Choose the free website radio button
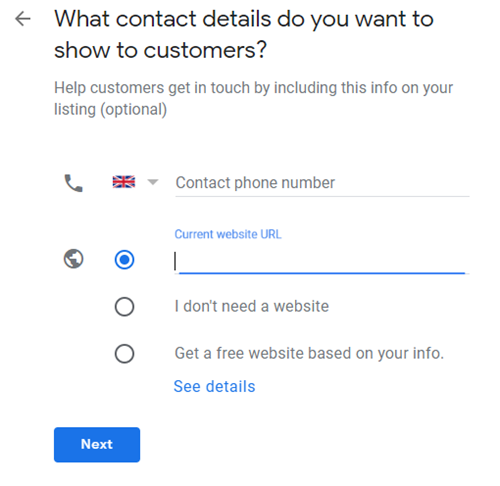This screenshot has width=500, height=486. point(124,353)
